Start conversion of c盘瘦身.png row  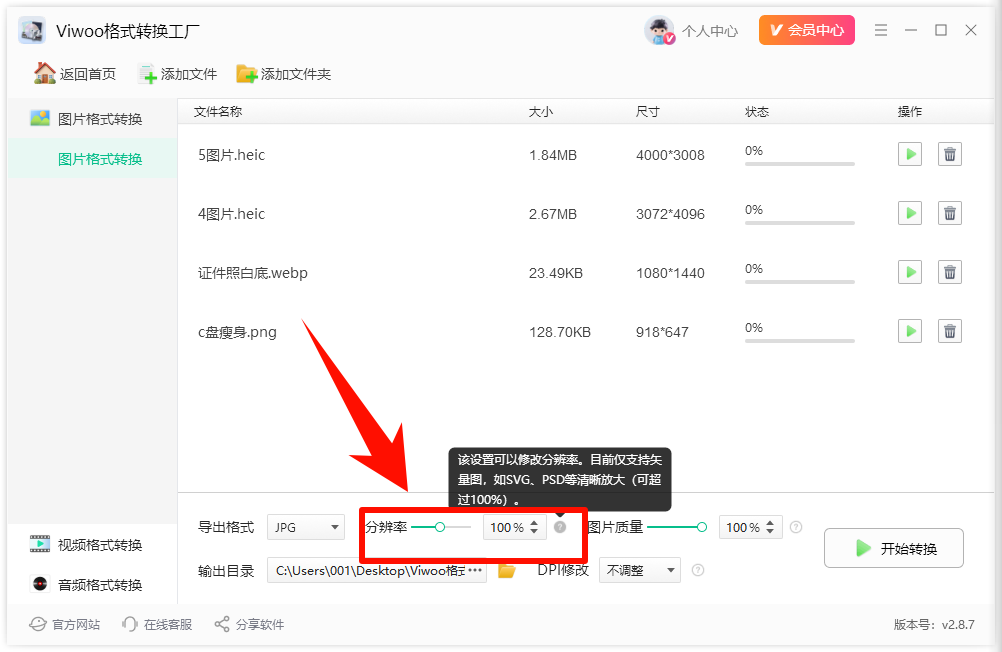pos(909,331)
